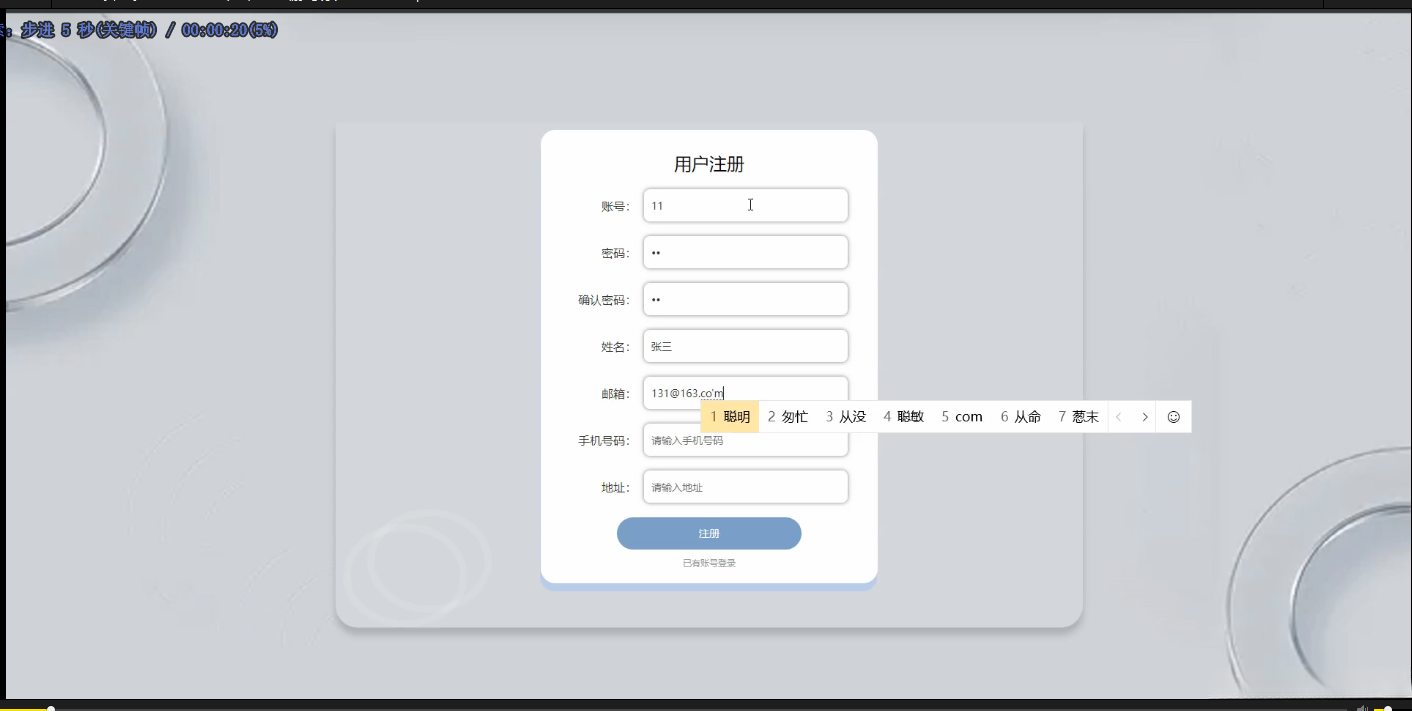Open the 已有账号登录 link
The image size is (1412, 711).
pos(709,563)
